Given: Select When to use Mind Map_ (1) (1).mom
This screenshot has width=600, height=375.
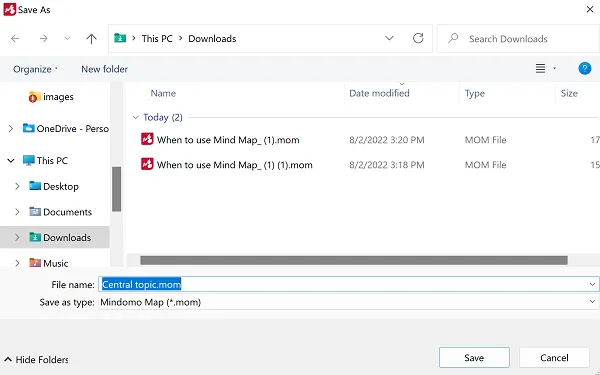Looking at the screenshot, I should click(234, 165).
